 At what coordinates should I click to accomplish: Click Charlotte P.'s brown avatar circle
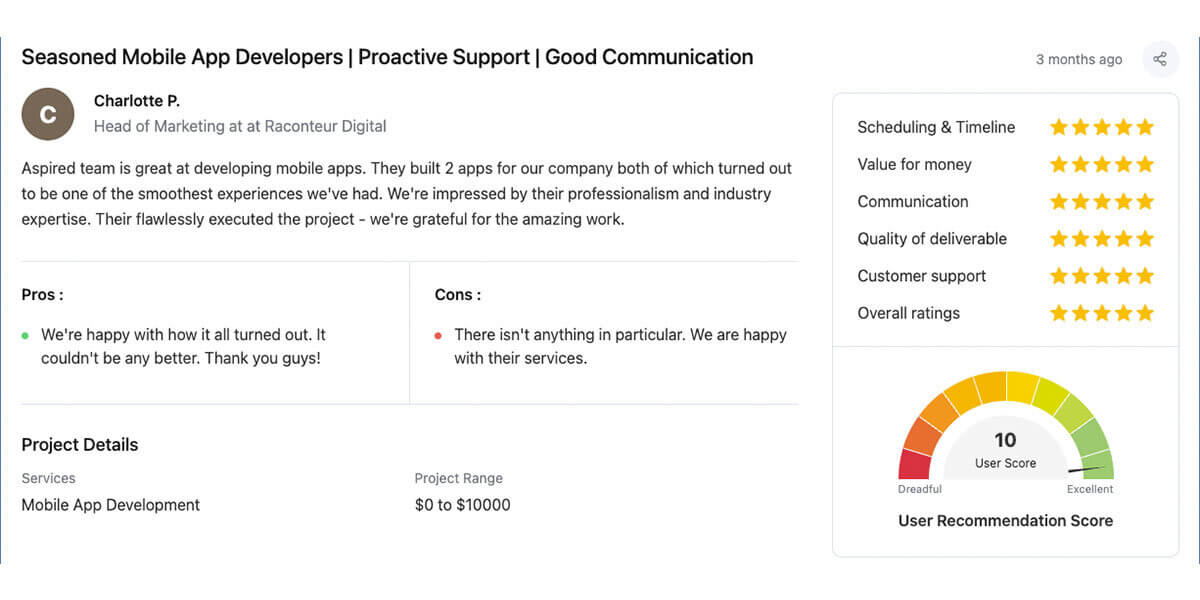[x=48, y=114]
